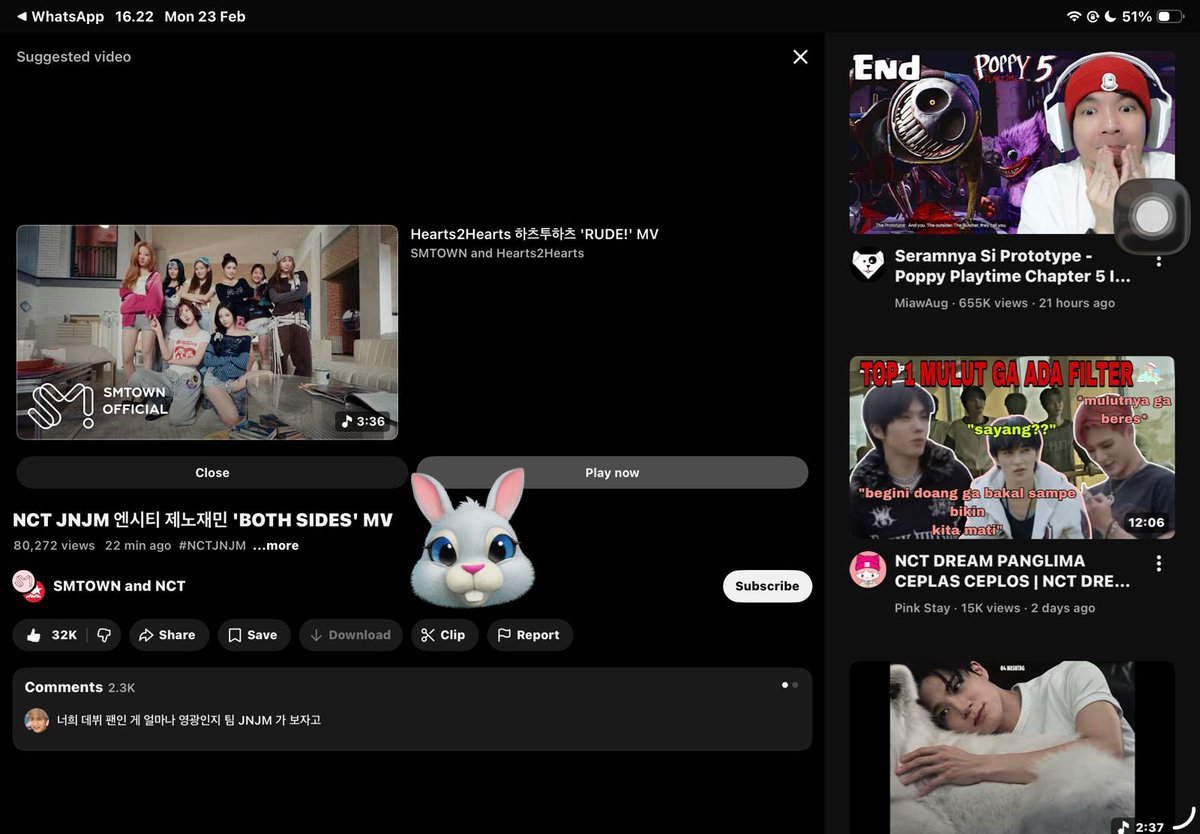Image resolution: width=1200 pixels, height=834 pixels.
Task: Tap Hearts2Hearts 'RUDE!' MV title
Action: (x=534, y=234)
